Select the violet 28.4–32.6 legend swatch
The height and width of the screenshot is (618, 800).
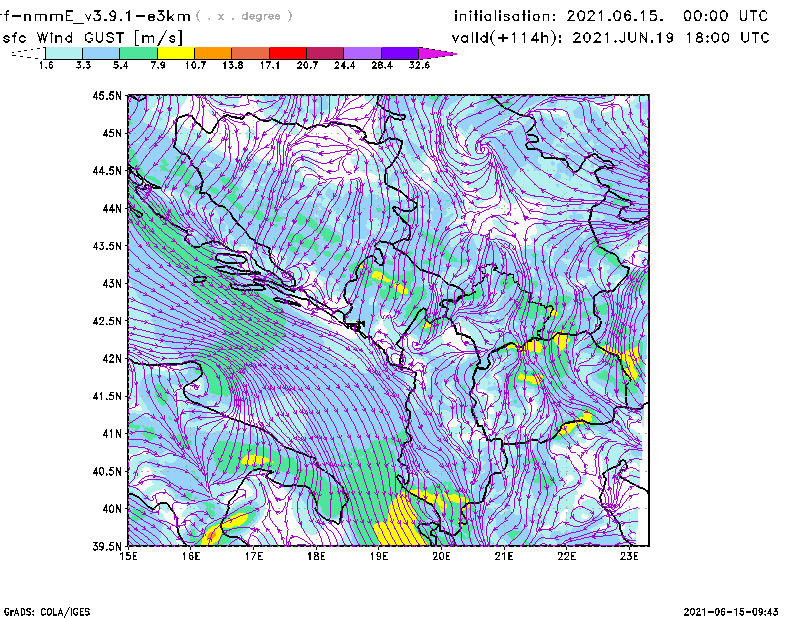pyautogui.click(x=400, y=53)
